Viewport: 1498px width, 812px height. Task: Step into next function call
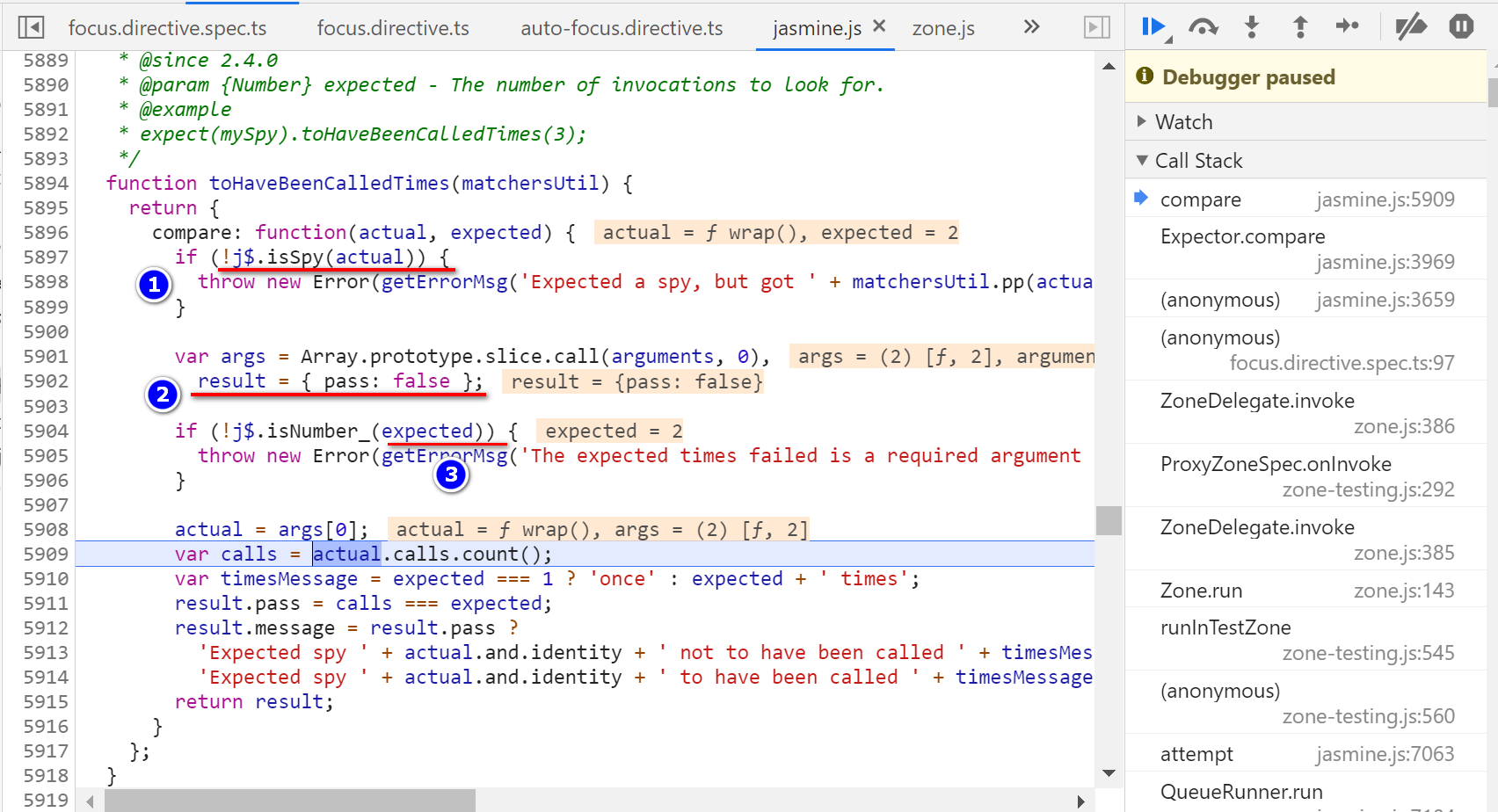[x=1252, y=27]
